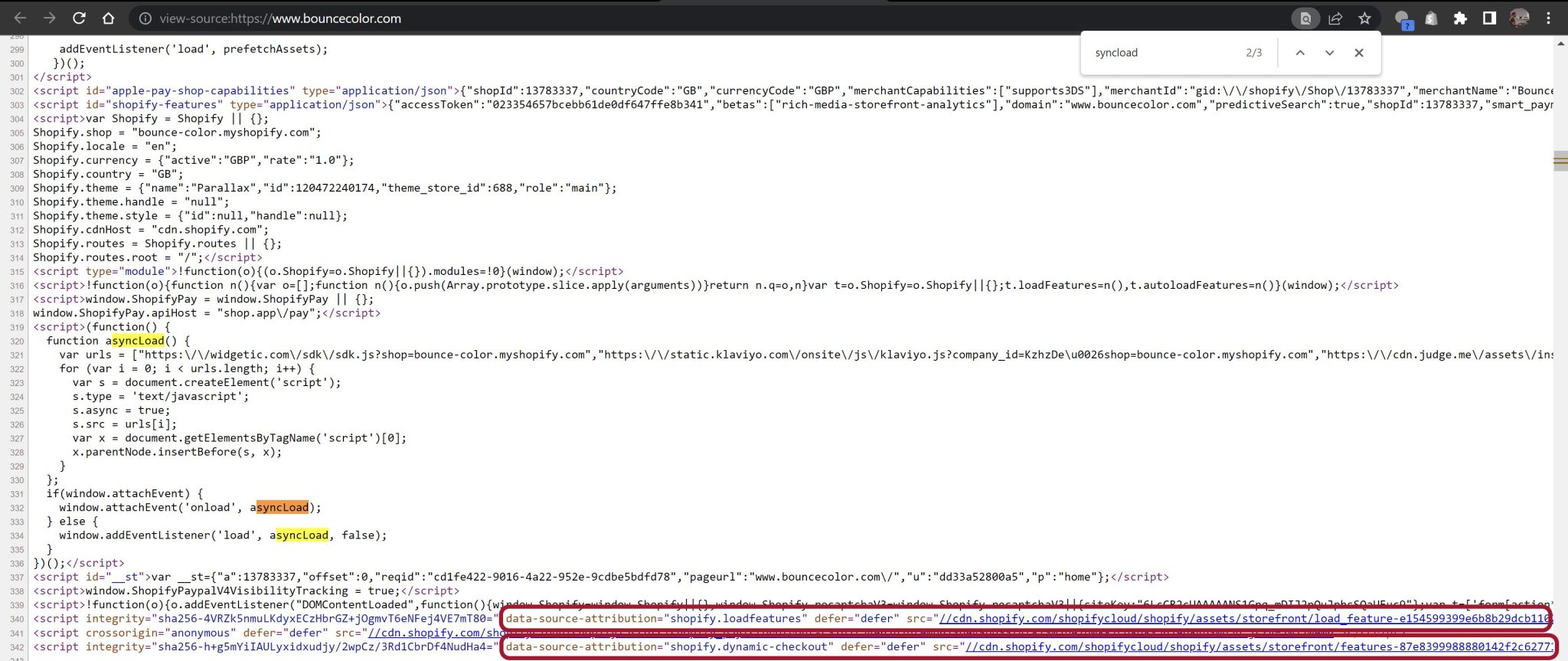Click the 'if(window.attachEvent)' line

point(125,494)
